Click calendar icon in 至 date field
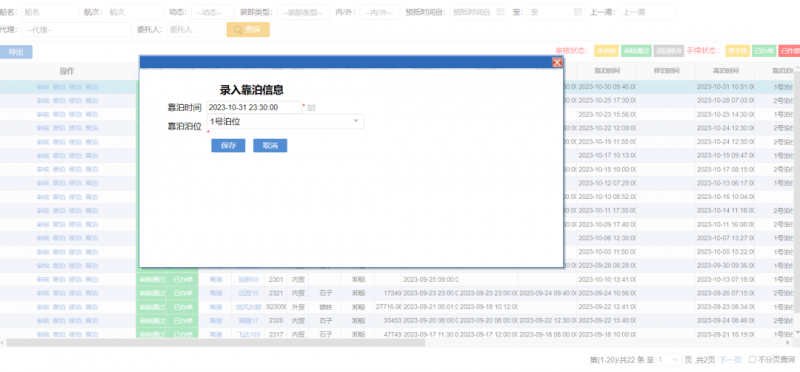Image resolution: width=800 pixels, height=372 pixels. pyautogui.click(x=578, y=12)
